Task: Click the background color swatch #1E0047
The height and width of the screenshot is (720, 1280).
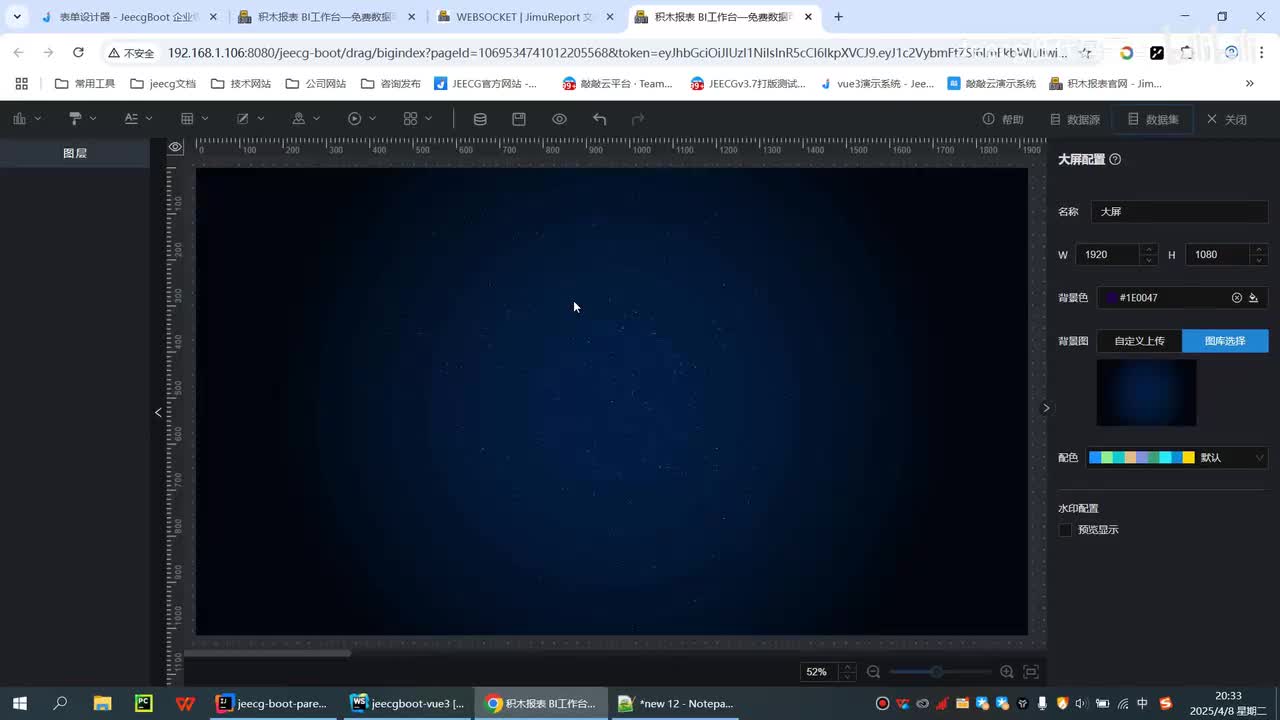Action: click(x=1111, y=298)
